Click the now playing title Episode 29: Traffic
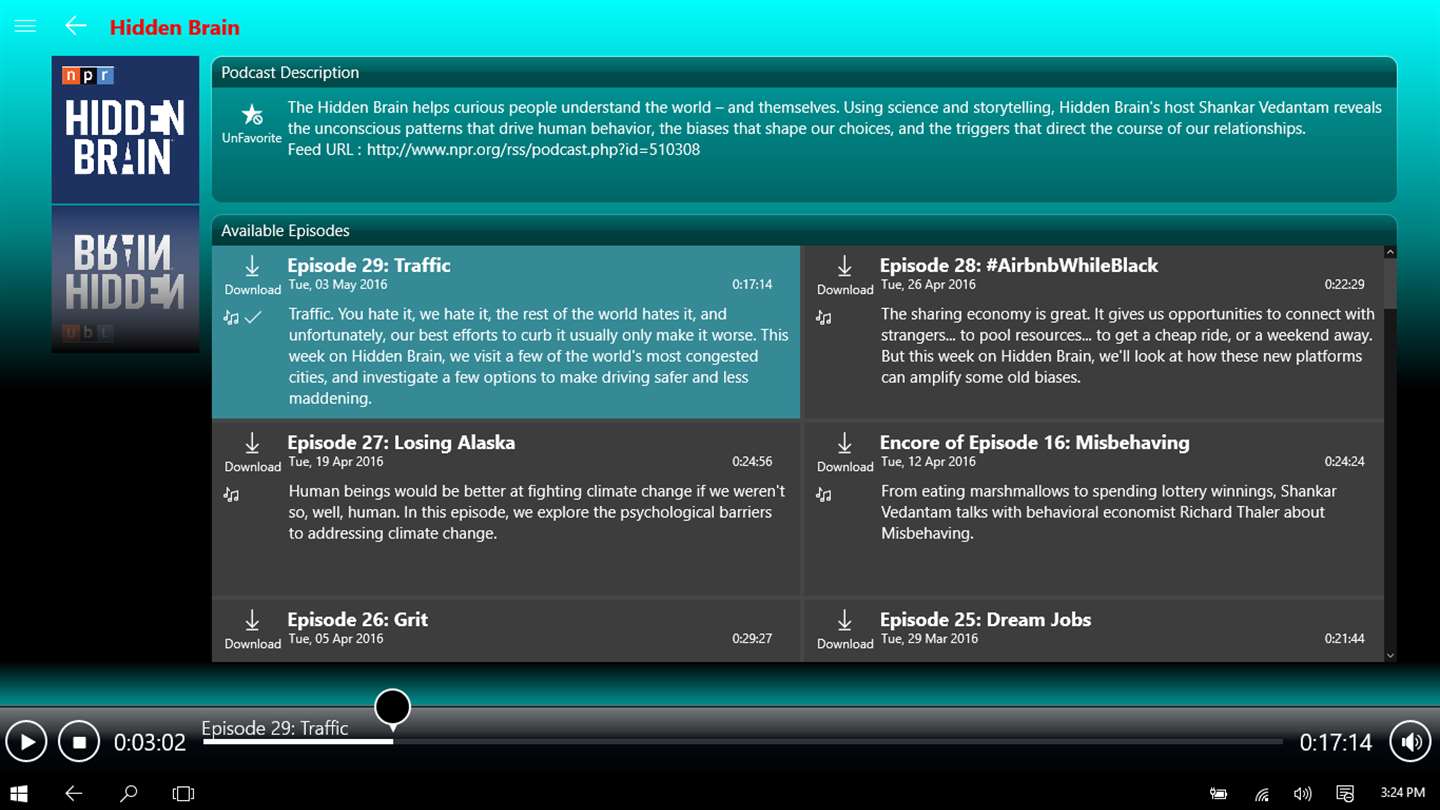 pyautogui.click(x=275, y=728)
